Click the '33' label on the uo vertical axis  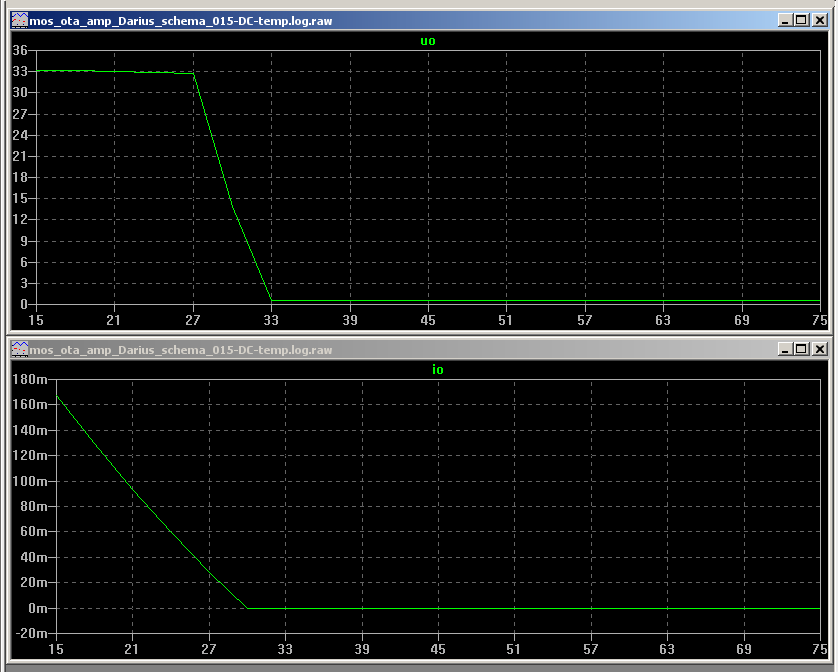click(20, 71)
